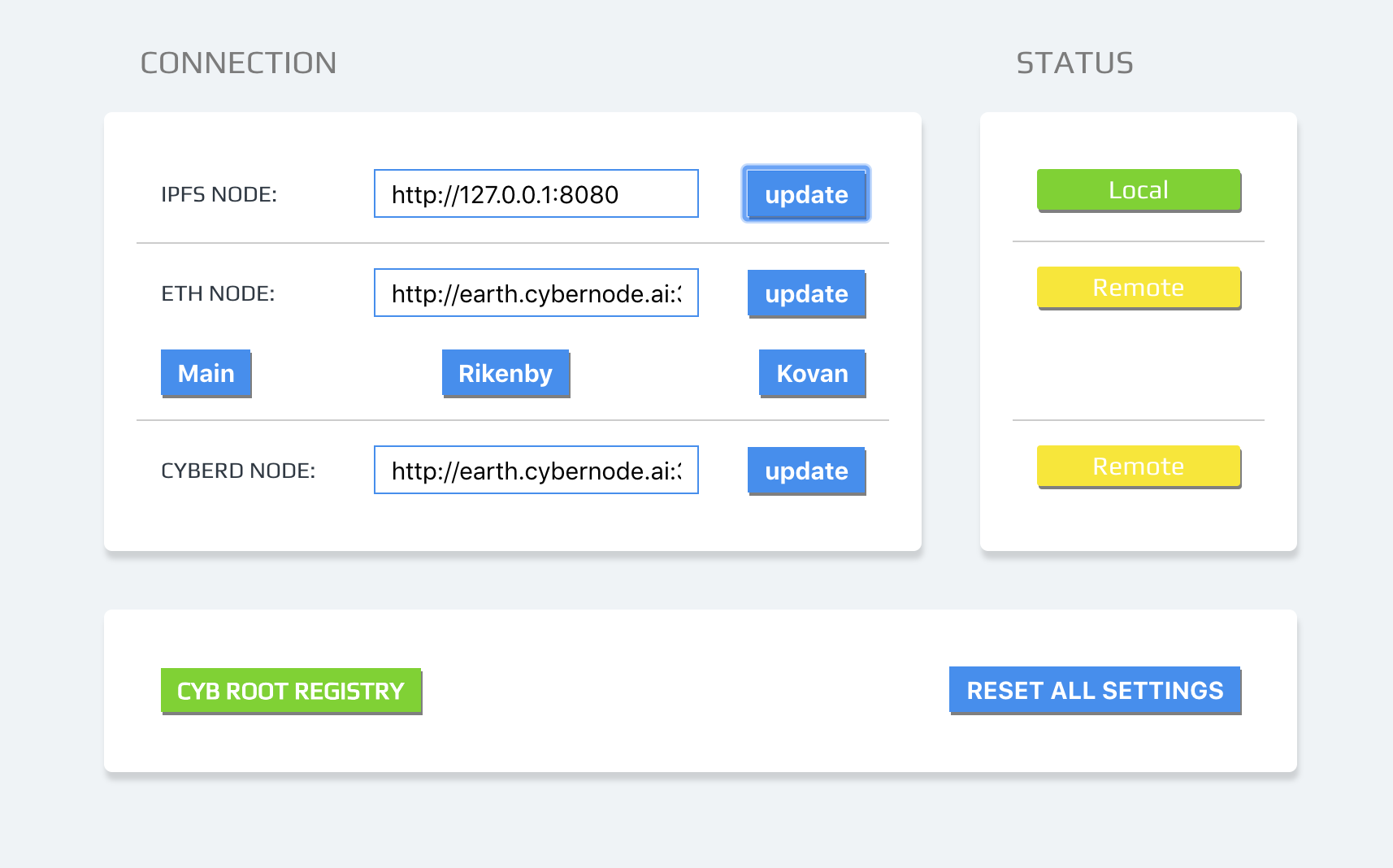
Task: Click the ETH NODE label
Action: [x=218, y=293]
